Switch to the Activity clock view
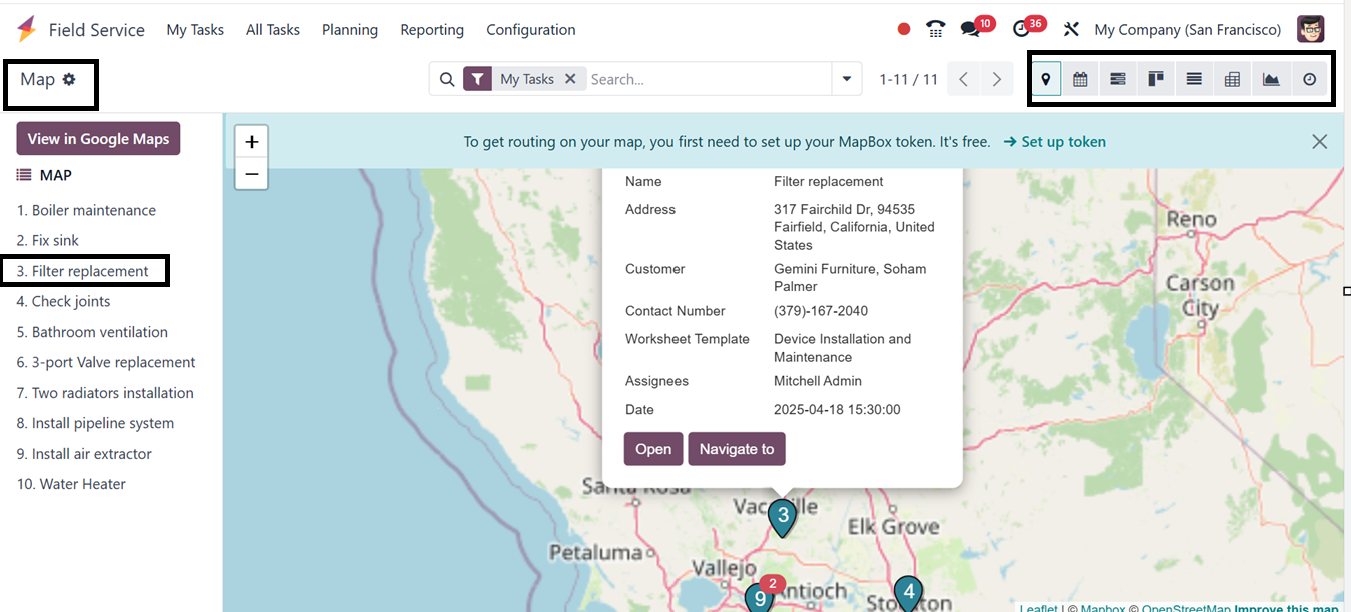 (x=1309, y=79)
